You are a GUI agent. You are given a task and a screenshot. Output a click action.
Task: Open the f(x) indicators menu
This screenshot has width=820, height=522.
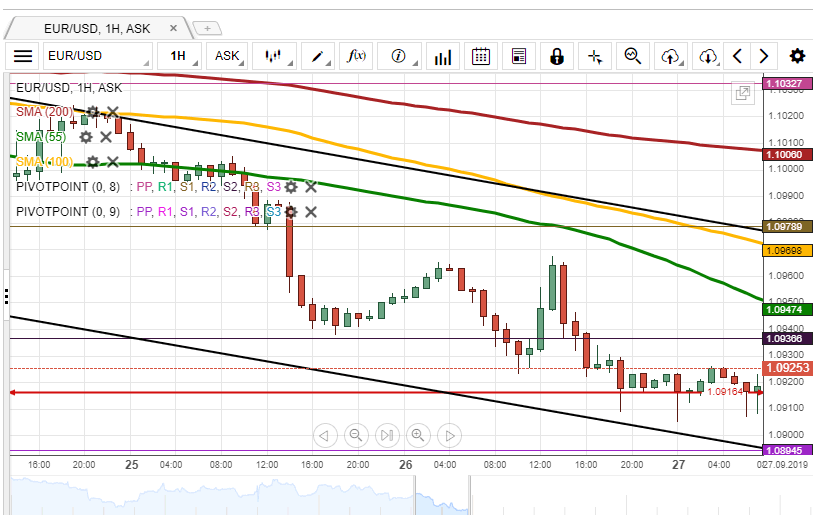point(356,56)
